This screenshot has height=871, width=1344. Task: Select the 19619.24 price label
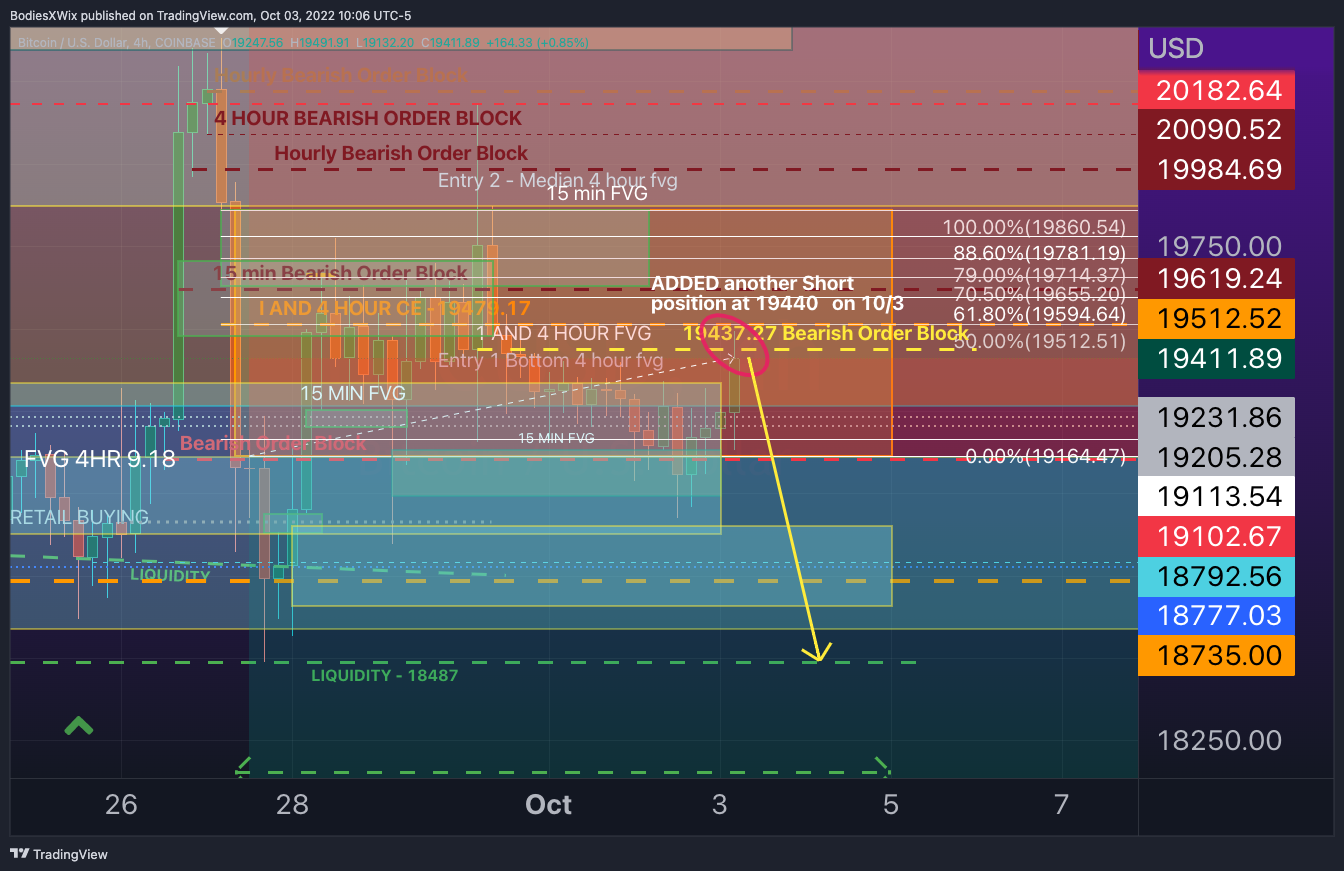coord(1217,278)
